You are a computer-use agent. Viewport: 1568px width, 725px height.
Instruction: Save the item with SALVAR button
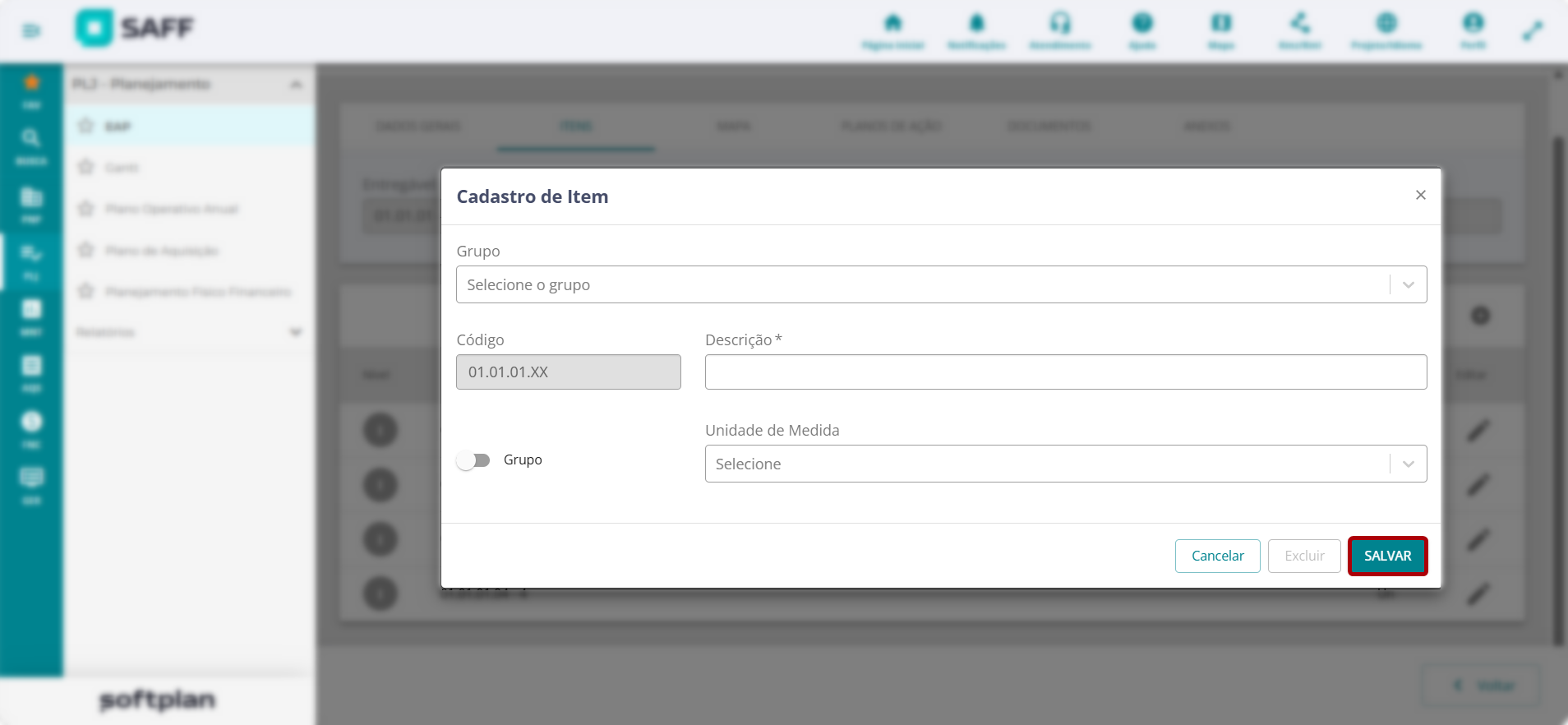1387,556
